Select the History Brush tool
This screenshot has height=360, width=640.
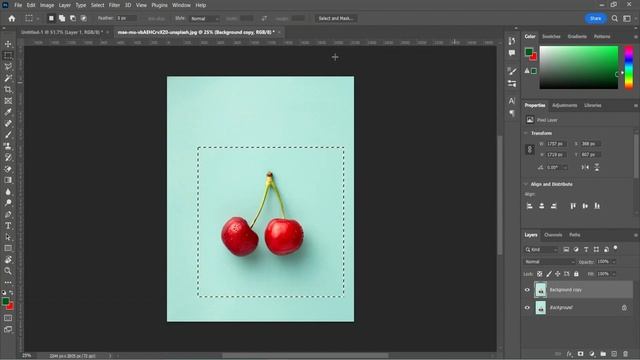(8, 158)
